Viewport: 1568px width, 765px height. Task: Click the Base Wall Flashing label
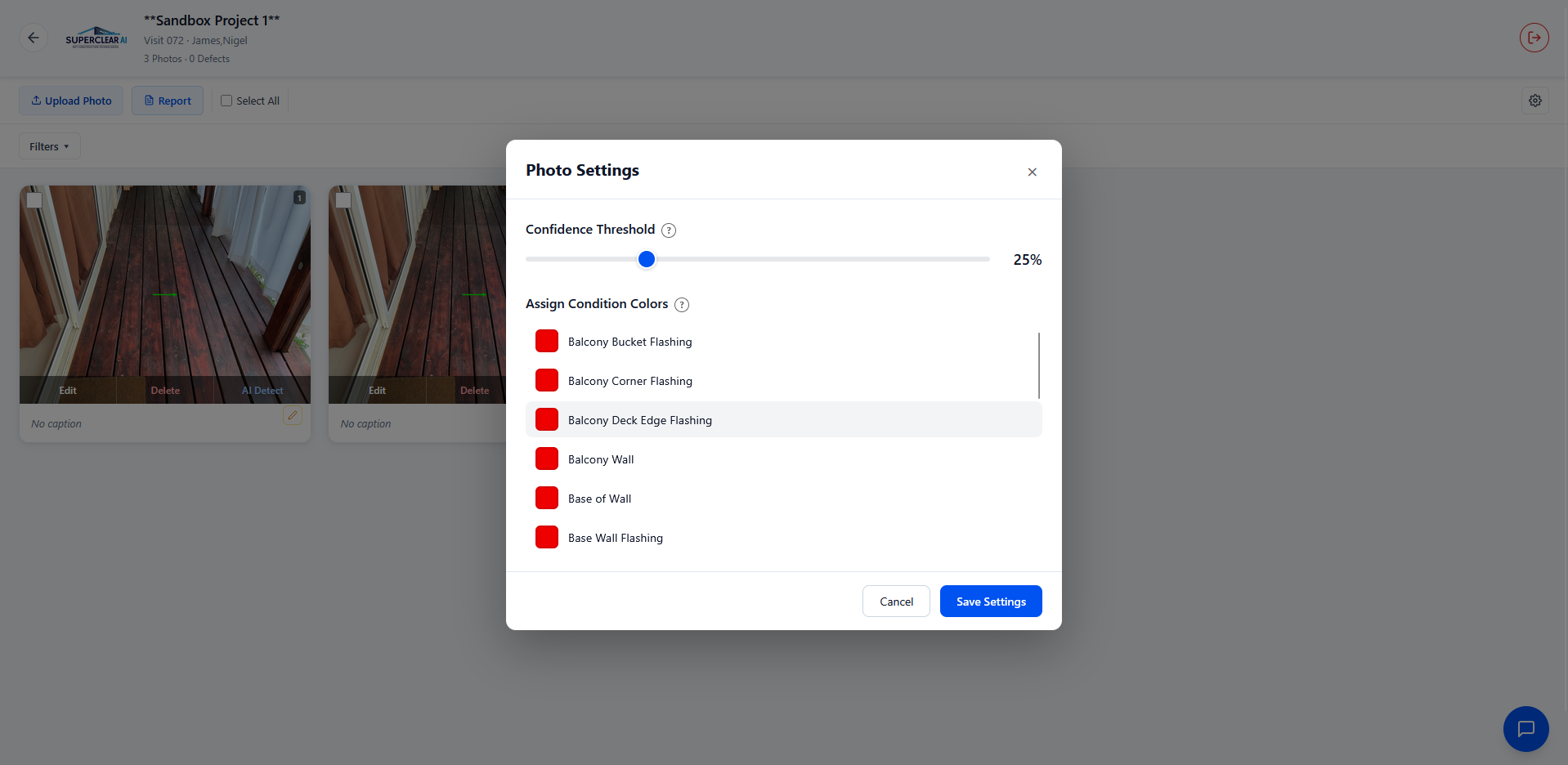coord(616,538)
